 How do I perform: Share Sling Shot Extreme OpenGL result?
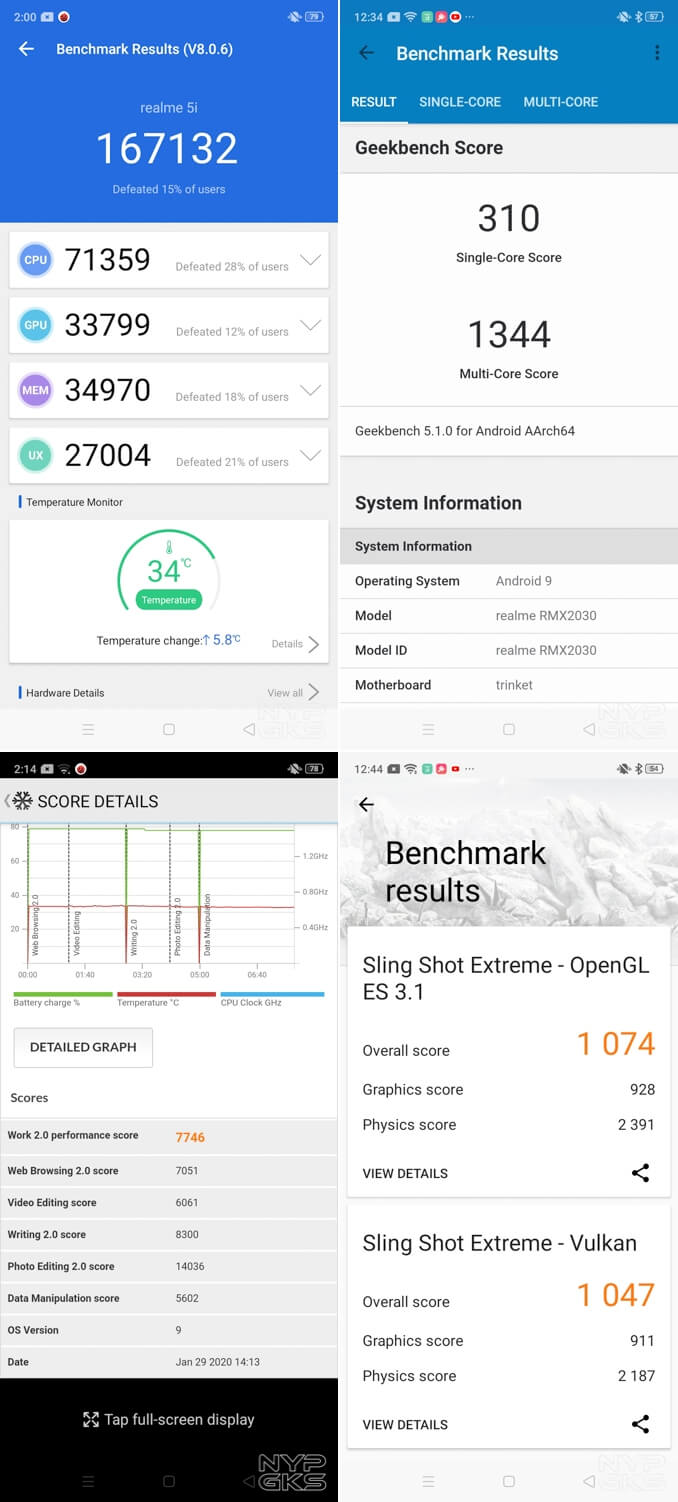tap(641, 1173)
